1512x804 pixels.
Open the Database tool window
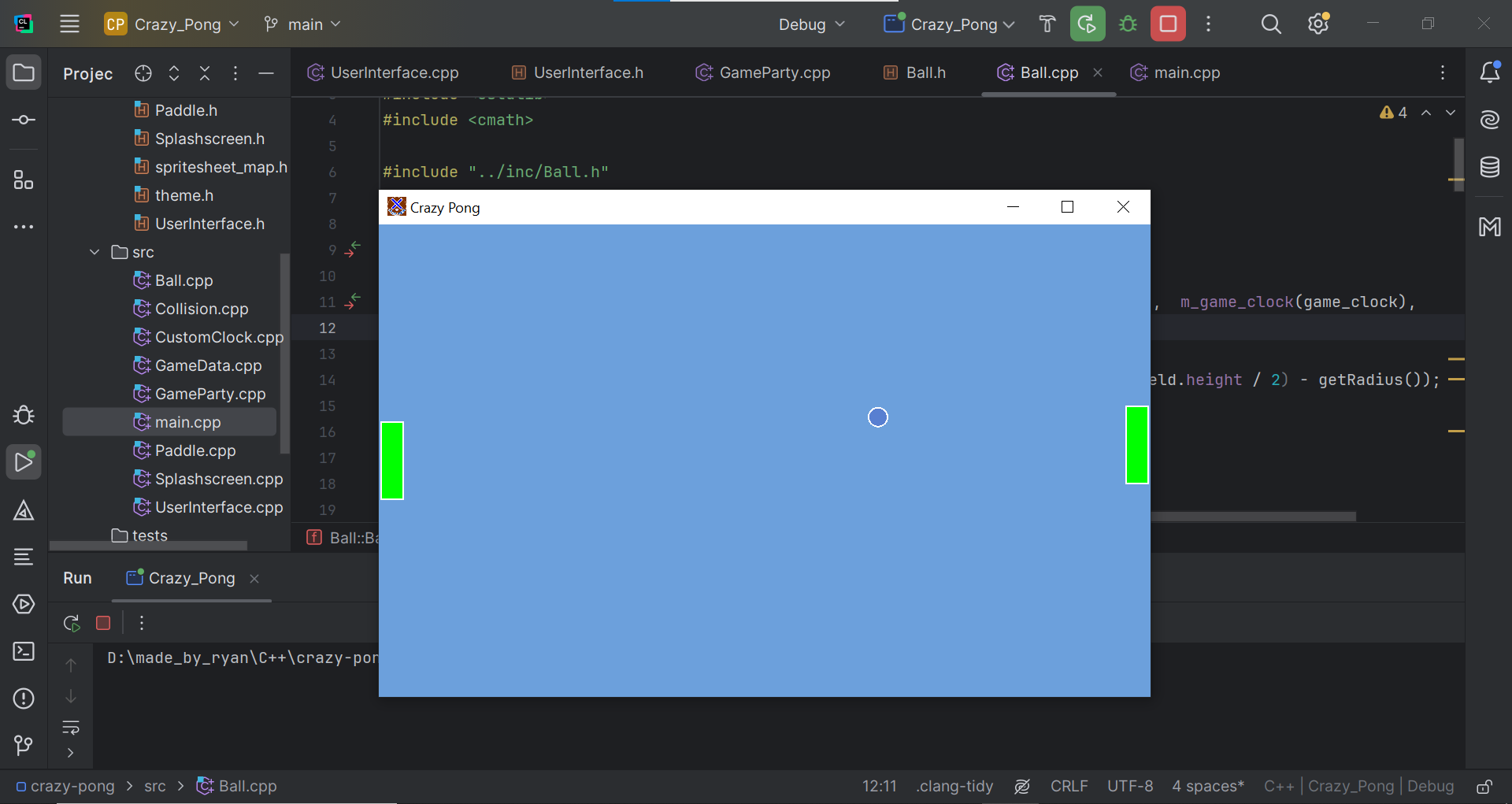pyautogui.click(x=1490, y=167)
